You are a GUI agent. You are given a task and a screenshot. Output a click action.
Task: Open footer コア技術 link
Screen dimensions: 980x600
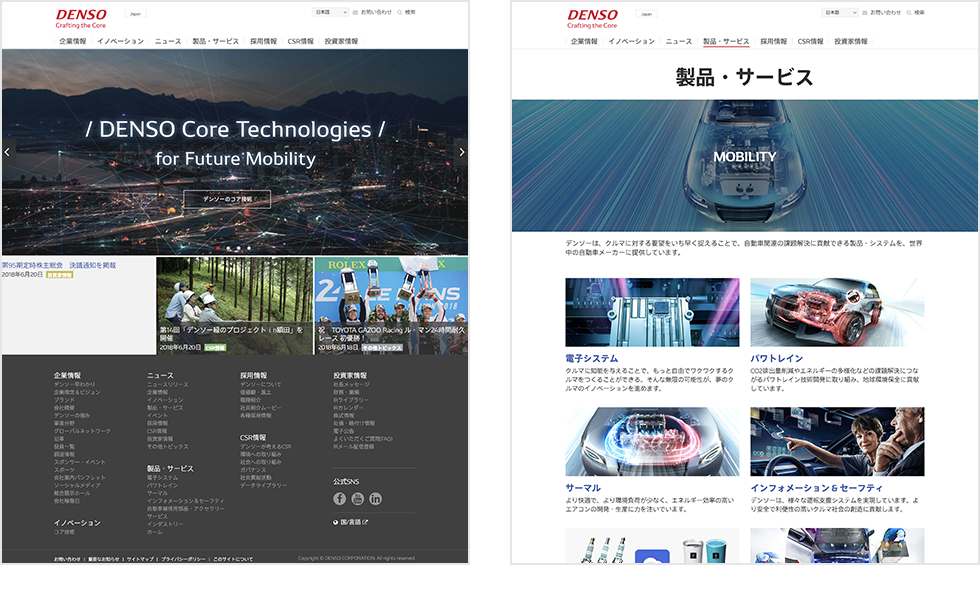[x=64, y=532]
